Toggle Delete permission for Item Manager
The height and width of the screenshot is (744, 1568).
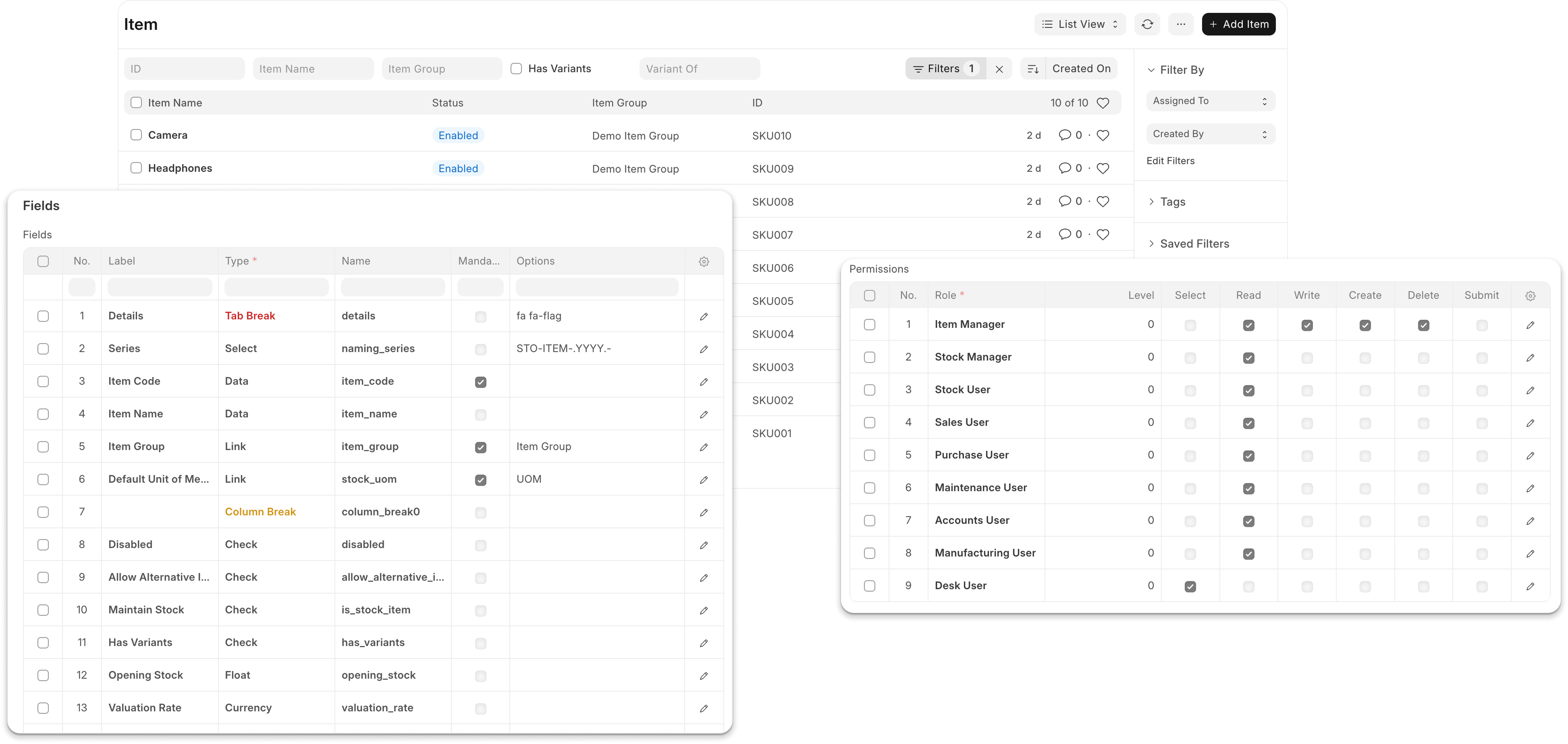point(1423,325)
